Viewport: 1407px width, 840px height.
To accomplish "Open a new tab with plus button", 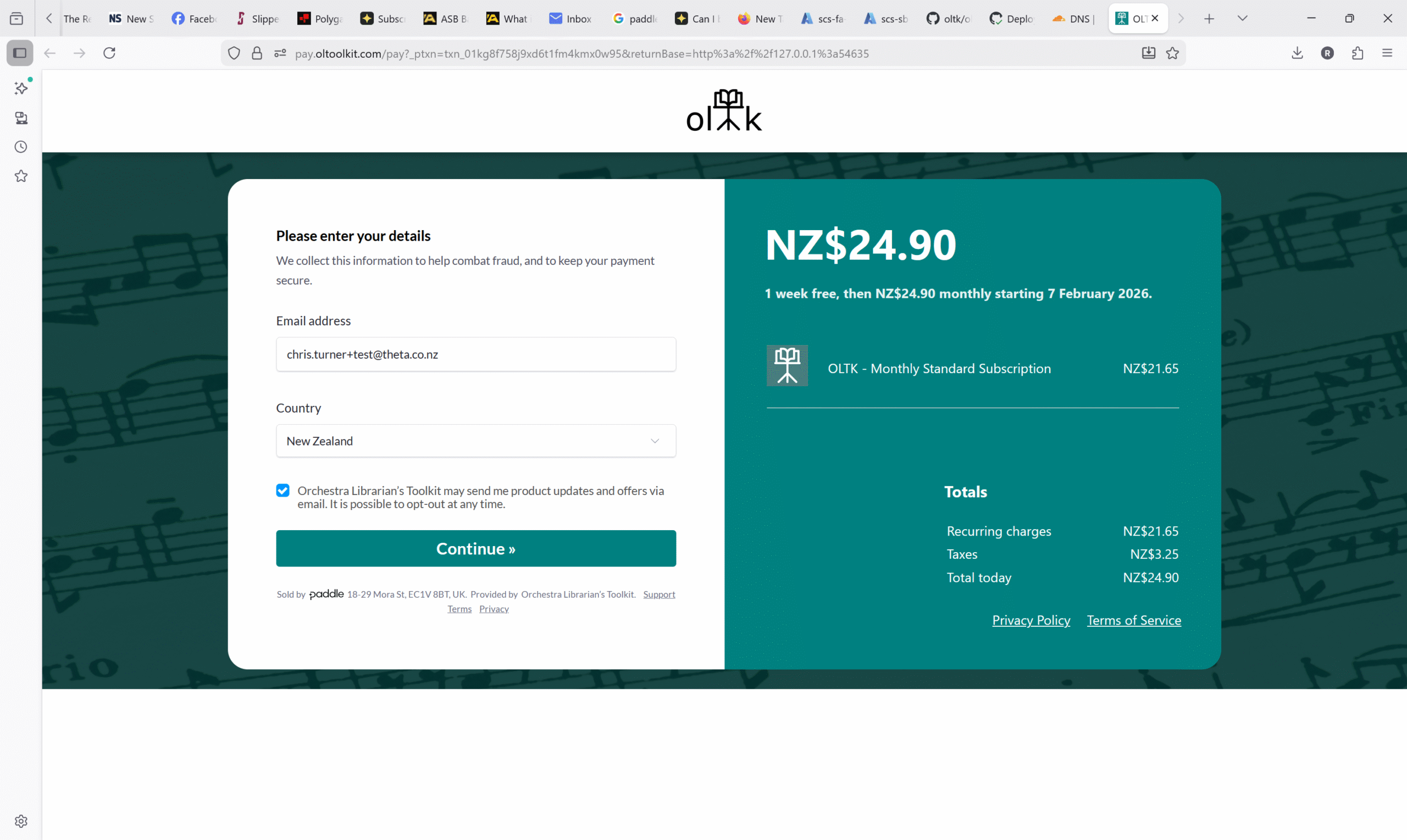I will pos(1209,19).
